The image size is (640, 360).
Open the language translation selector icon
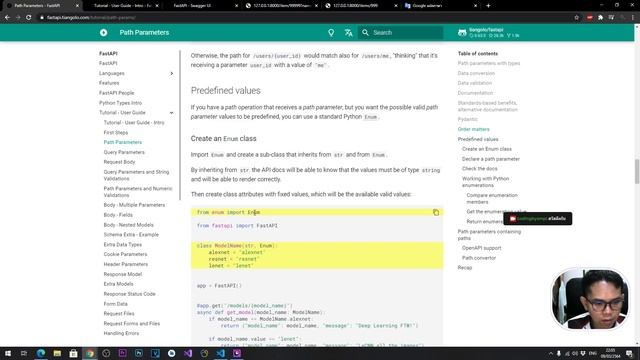point(348,33)
